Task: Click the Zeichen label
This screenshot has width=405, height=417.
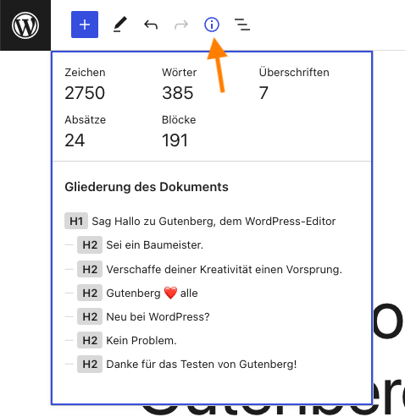Action: (x=85, y=72)
